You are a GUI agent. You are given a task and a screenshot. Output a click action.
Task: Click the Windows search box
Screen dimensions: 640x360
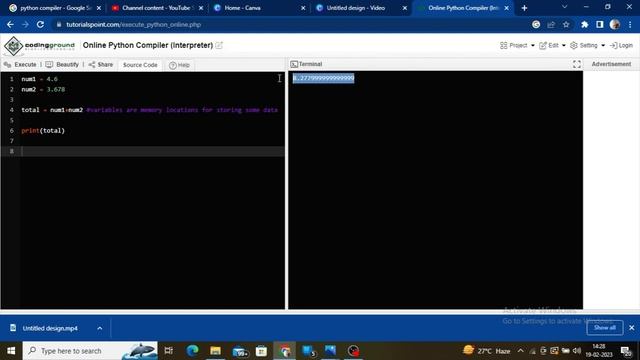(x=90, y=351)
